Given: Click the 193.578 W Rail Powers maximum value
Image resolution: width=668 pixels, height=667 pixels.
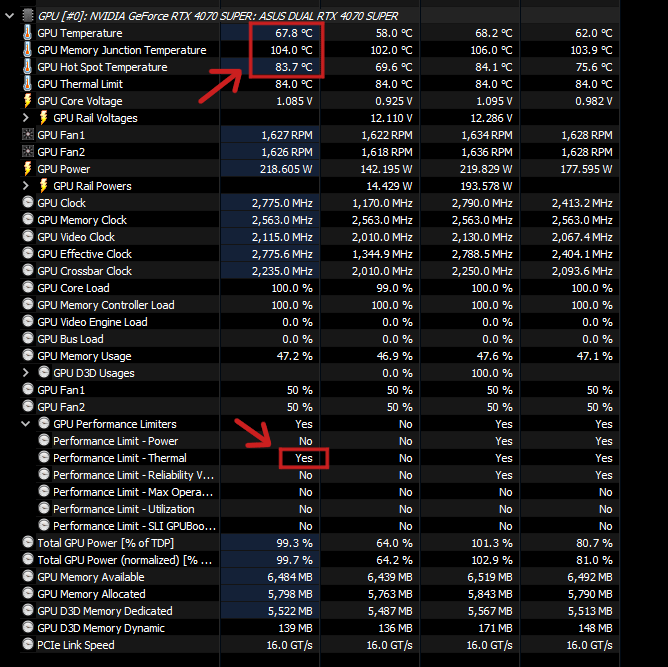Looking at the screenshot, I should (486, 186).
